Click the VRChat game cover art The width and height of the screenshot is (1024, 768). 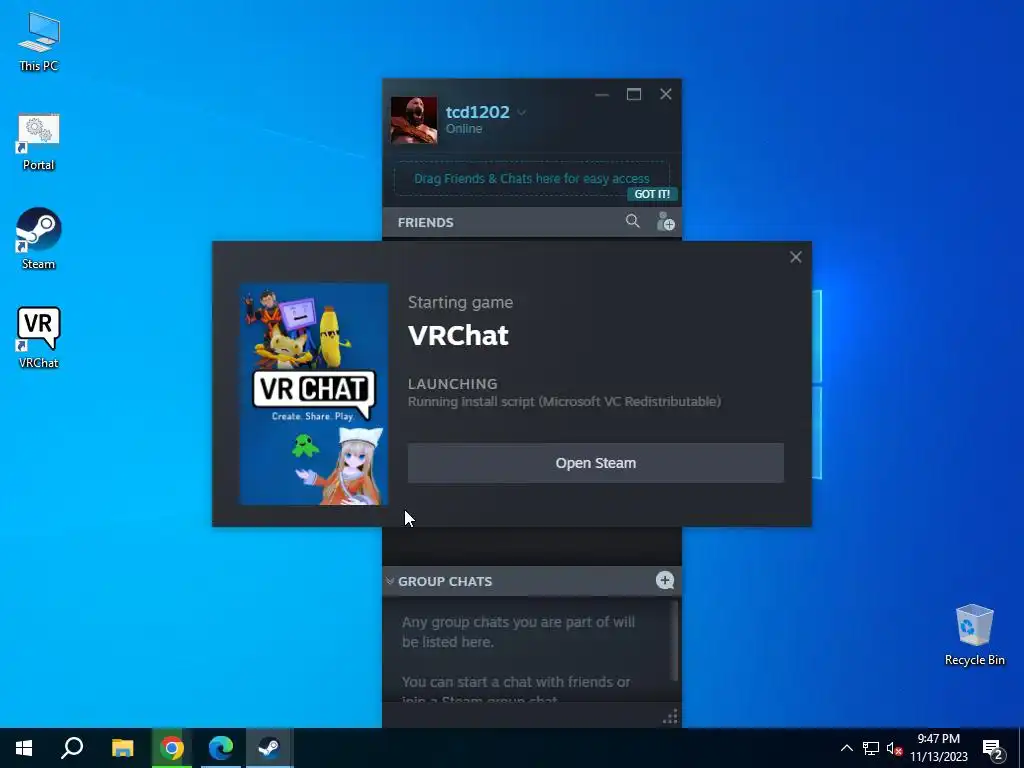pos(314,394)
